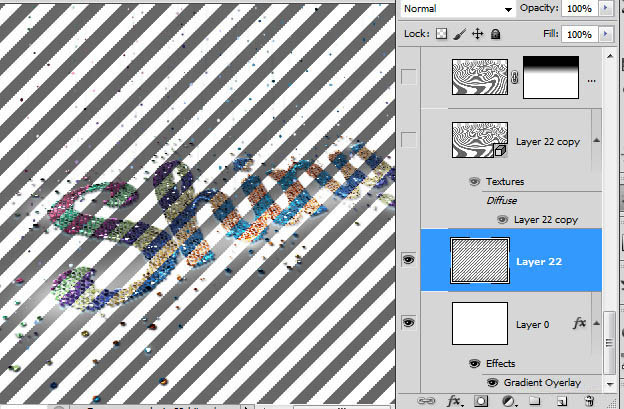Open the add layer style fx menu

(454, 401)
